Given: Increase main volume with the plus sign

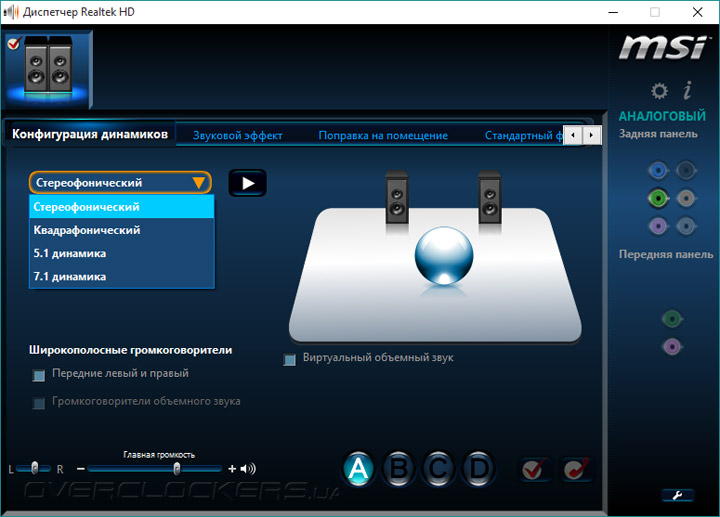Looking at the screenshot, I should [232, 469].
